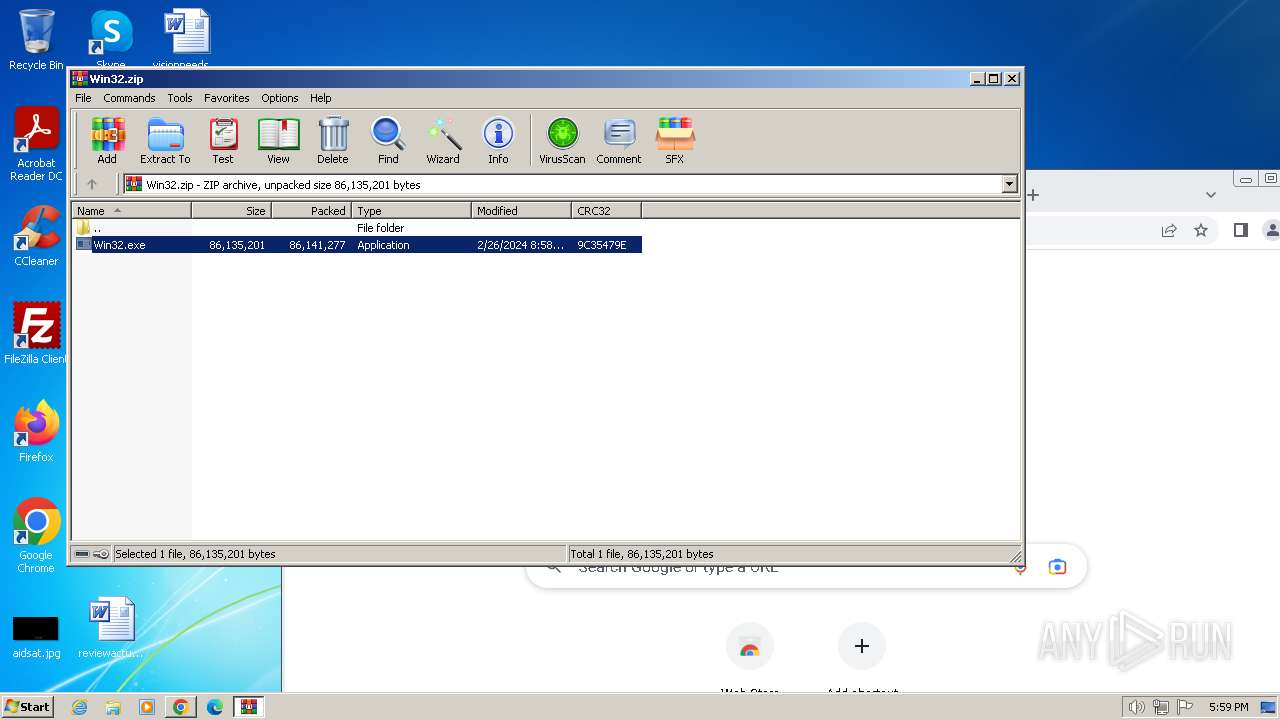Open Internet Explorer from taskbar
The height and width of the screenshot is (720, 1280).
[x=79, y=707]
